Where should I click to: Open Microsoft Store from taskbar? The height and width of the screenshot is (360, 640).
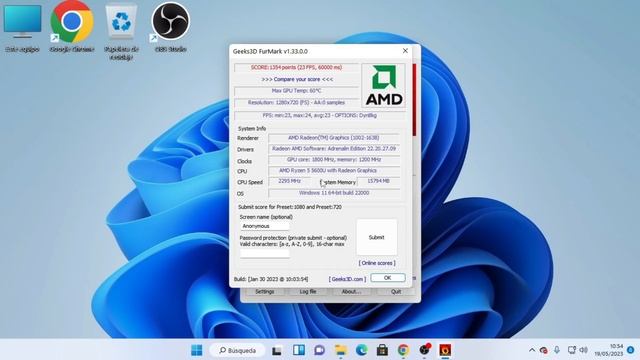(x=382, y=350)
